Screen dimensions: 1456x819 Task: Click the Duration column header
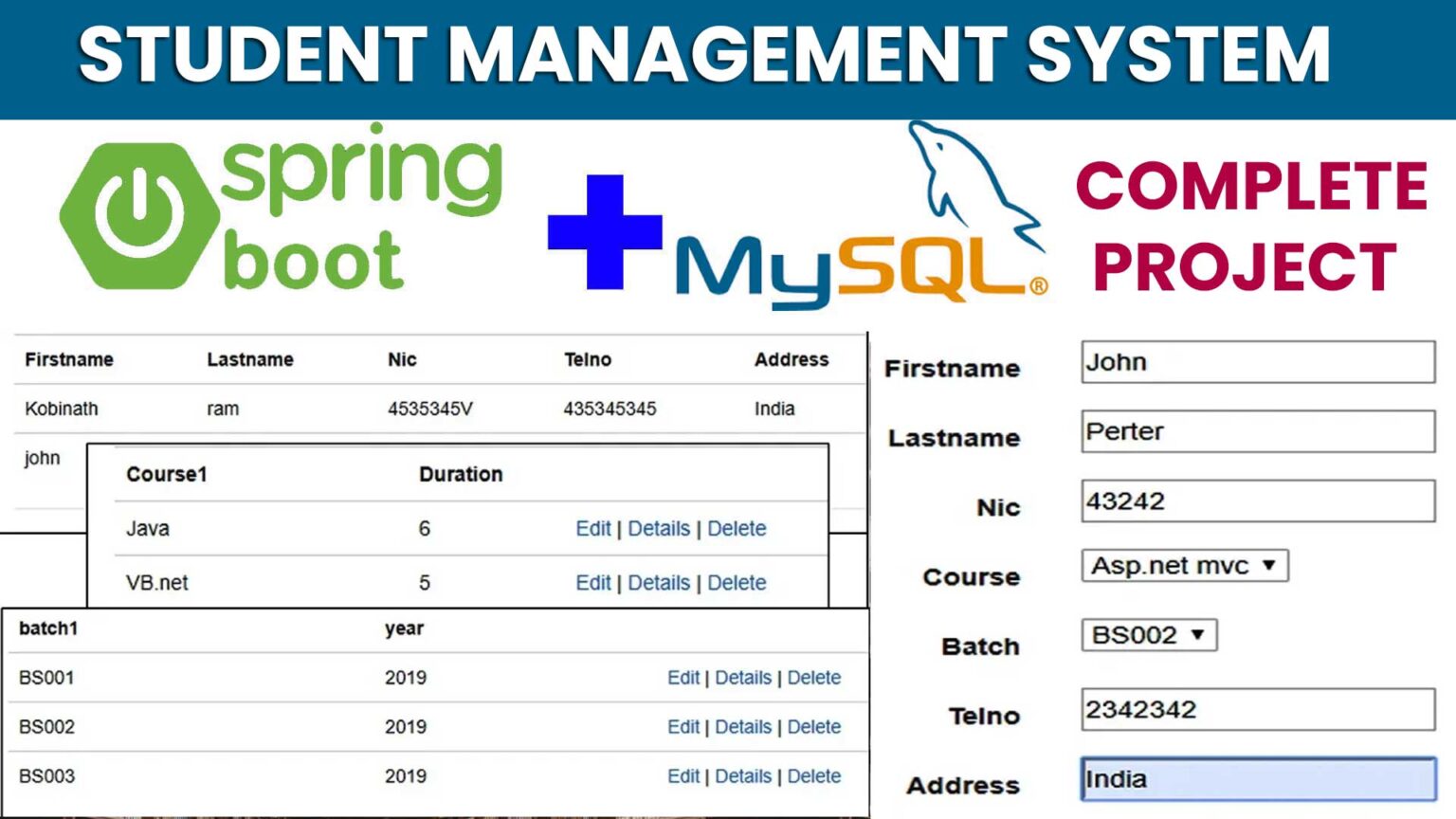pyautogui.click(x=461, y=475)
